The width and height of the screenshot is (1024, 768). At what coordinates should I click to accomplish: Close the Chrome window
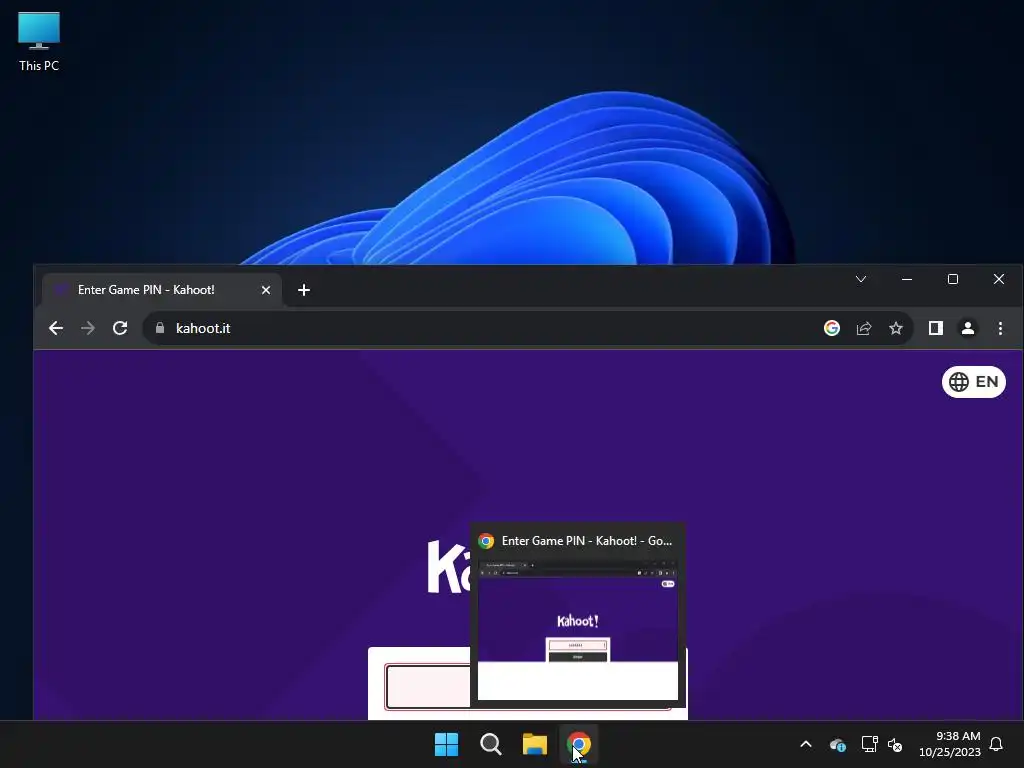tap(999, 279)
